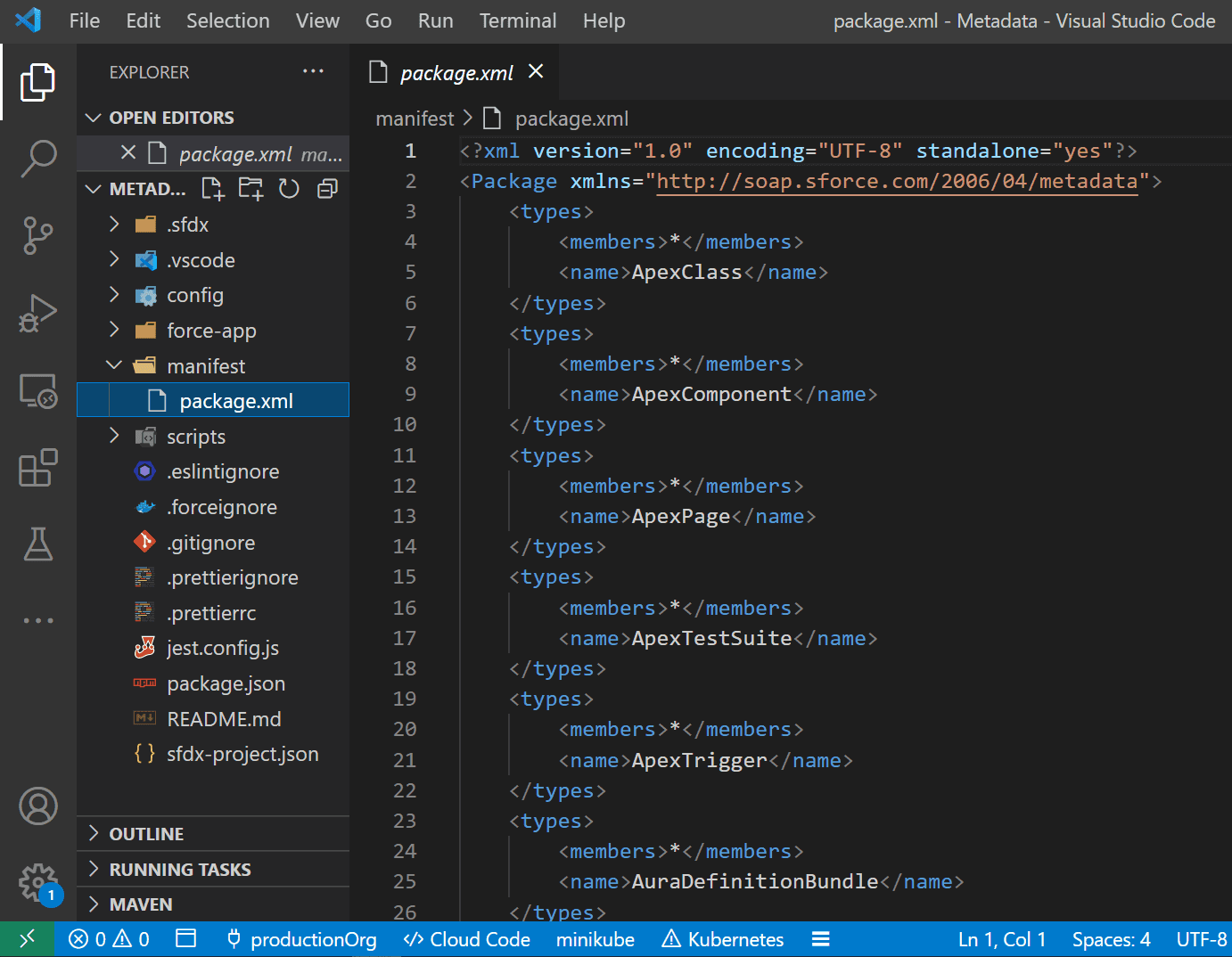Expand the config folder
Screen dimensions: 1232x957
[213, 295]
